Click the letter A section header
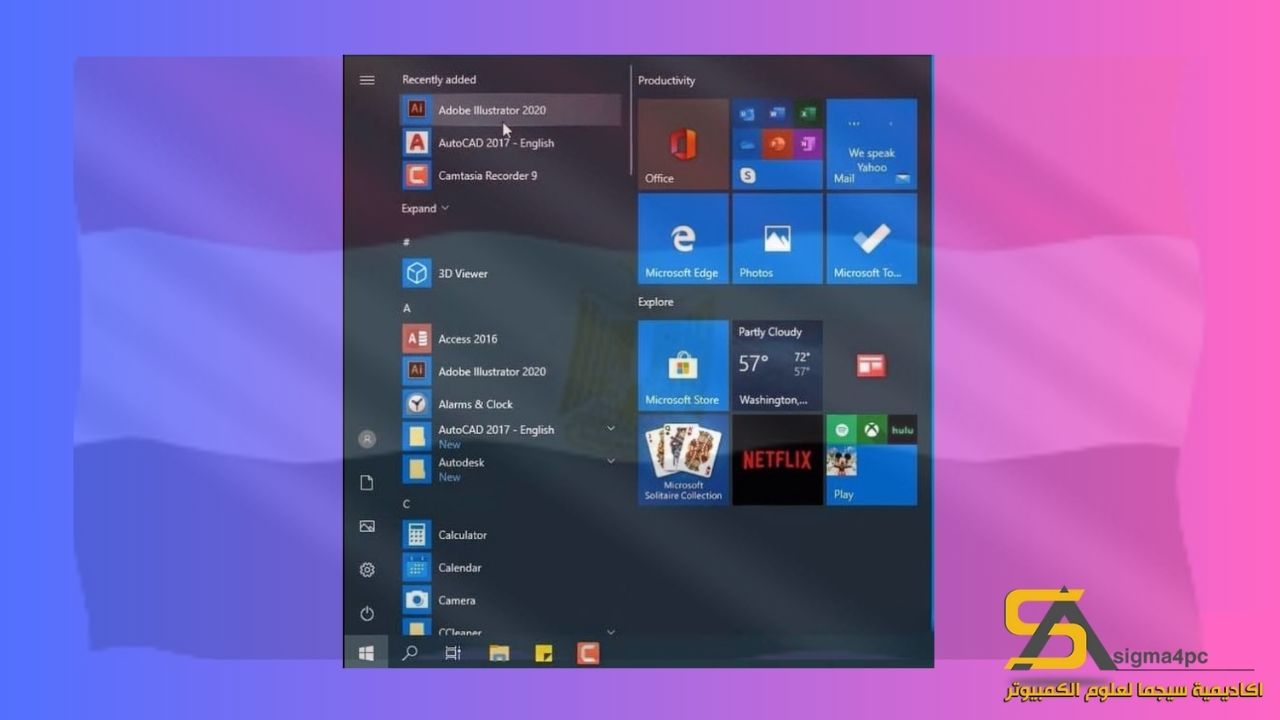Screen dimensions: 1280x720 click(x=407, y=308)
